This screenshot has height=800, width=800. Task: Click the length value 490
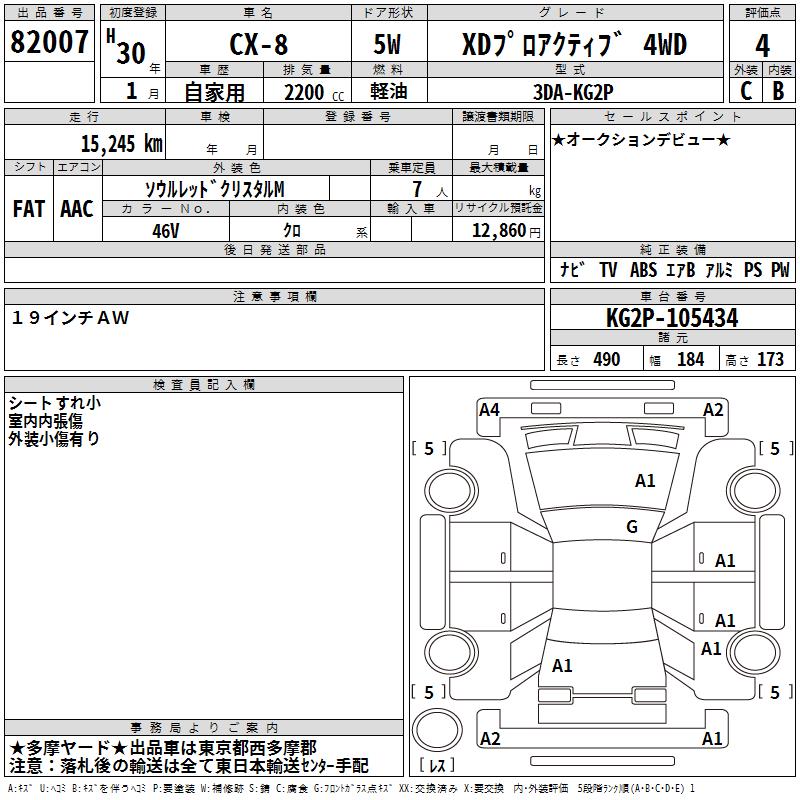pyautogui.click(x=607, y=359)
